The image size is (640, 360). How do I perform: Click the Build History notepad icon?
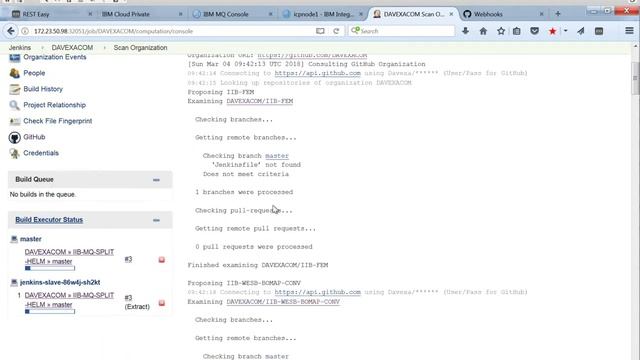pos(15,89)
